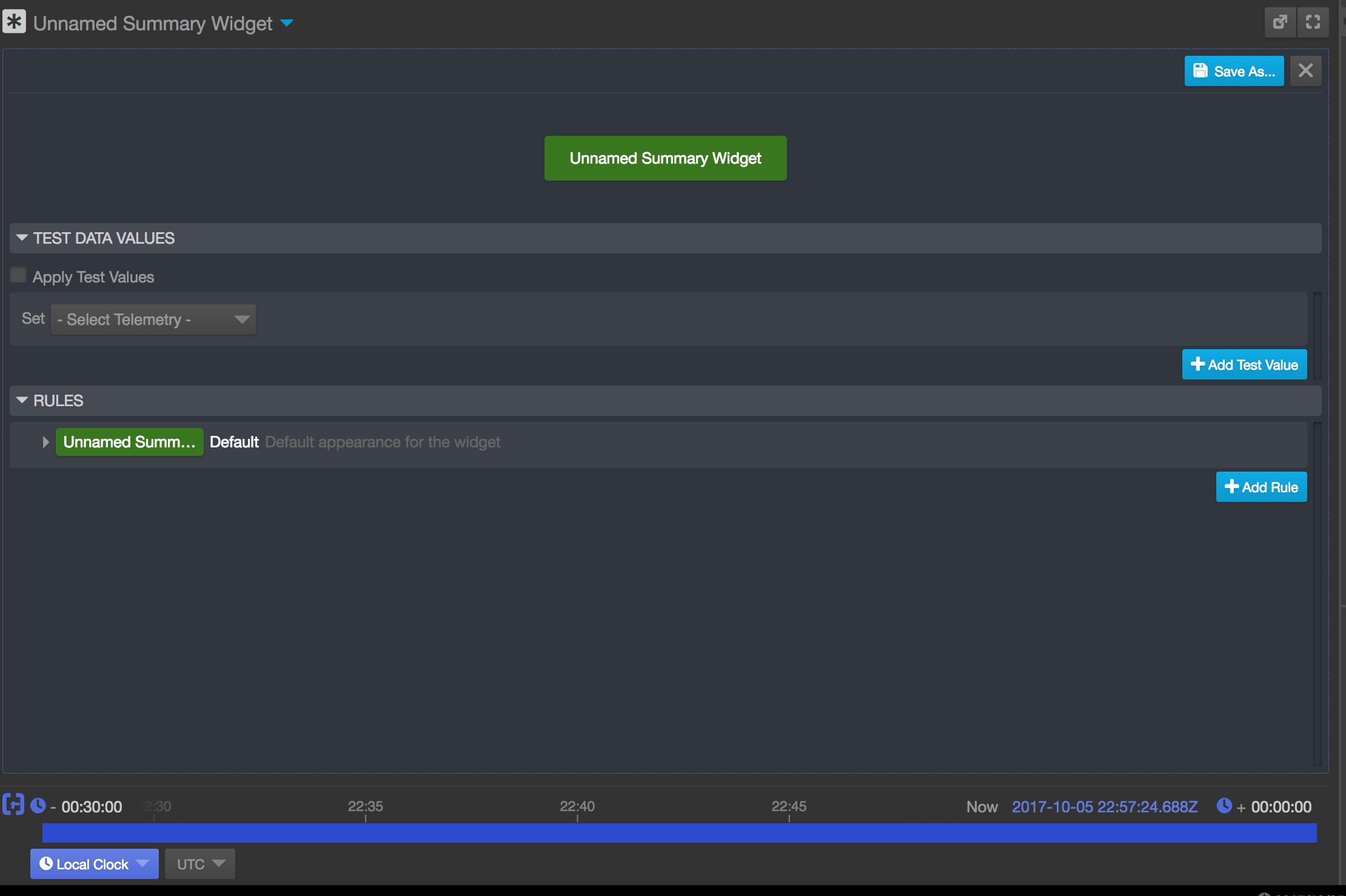
Task: Select the Default rule label
Action: click(x=235, y=442)
